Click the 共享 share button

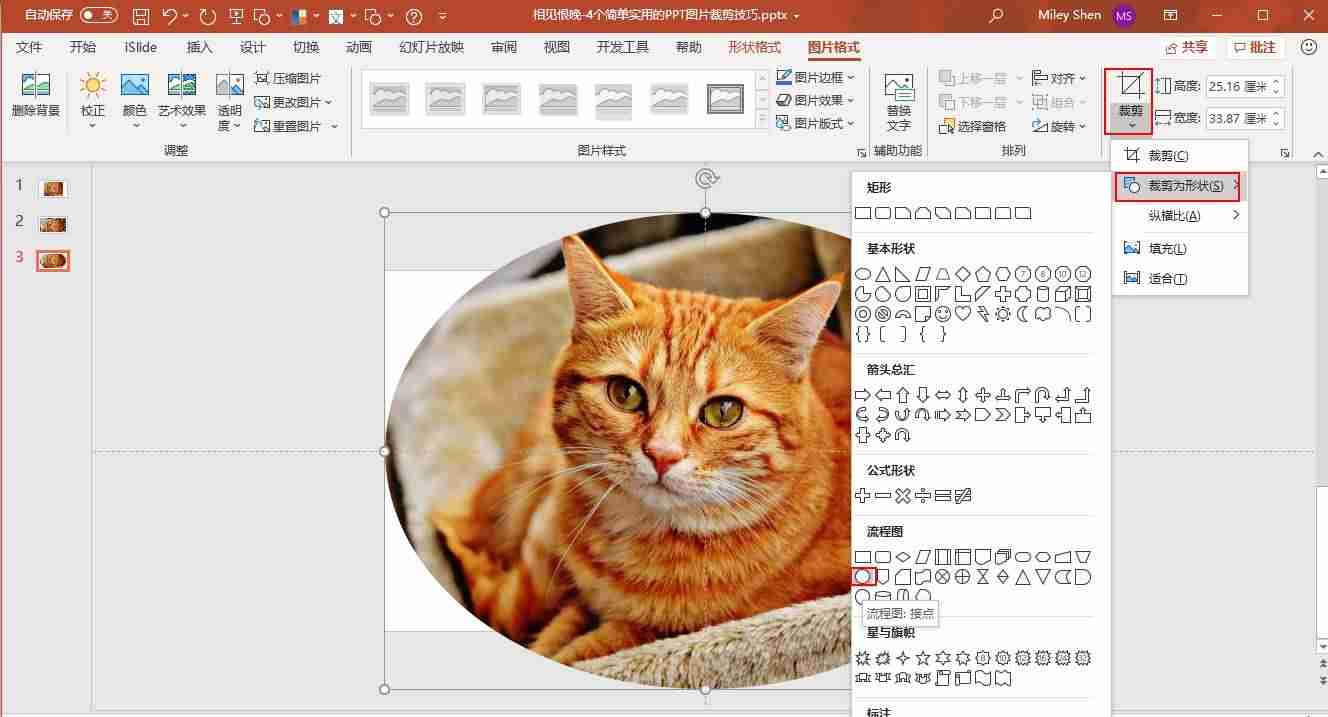(x=1187, y=47)
